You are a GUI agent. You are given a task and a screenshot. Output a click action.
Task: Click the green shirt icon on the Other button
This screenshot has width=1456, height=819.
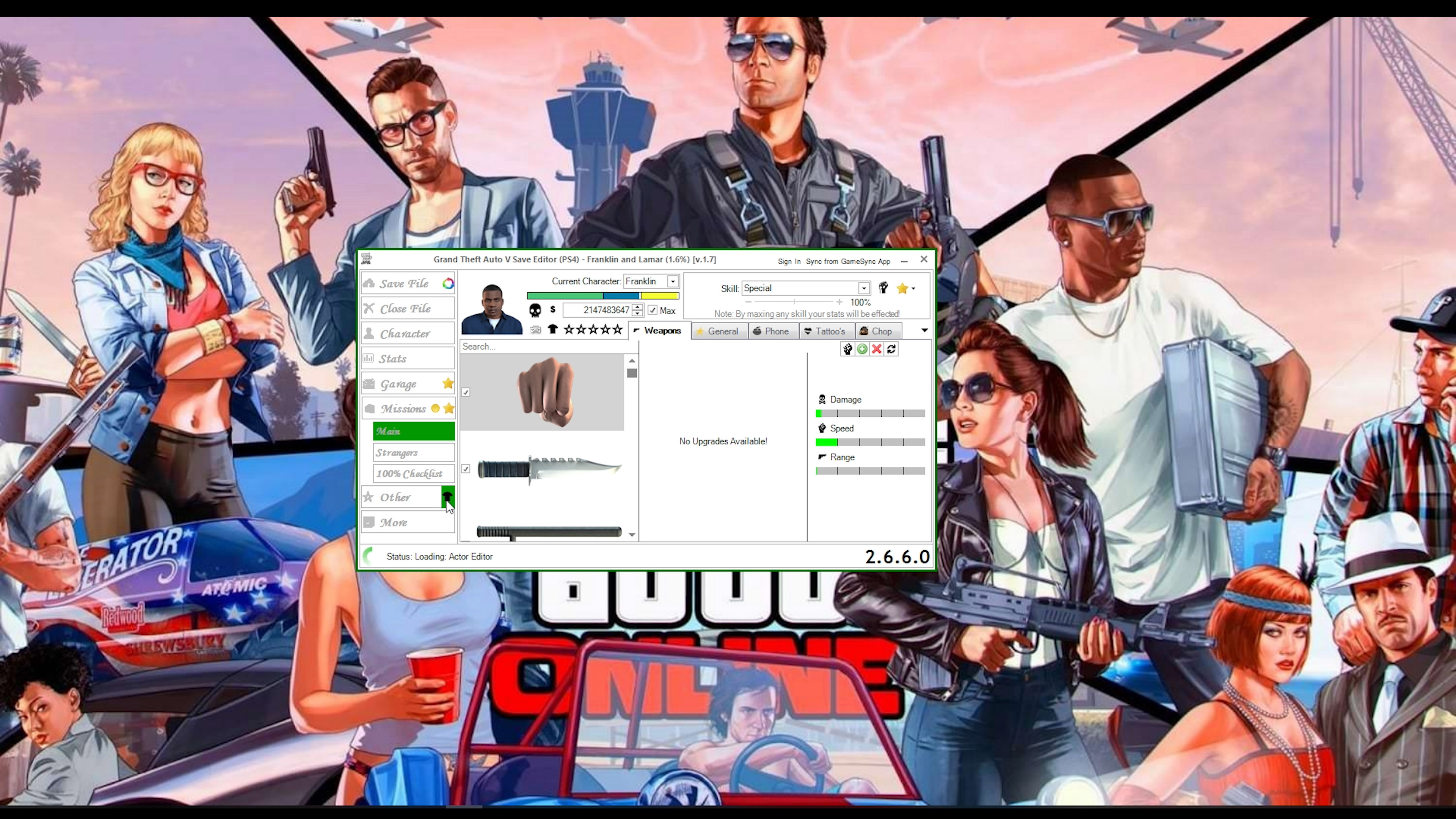(x=447, y=497)
